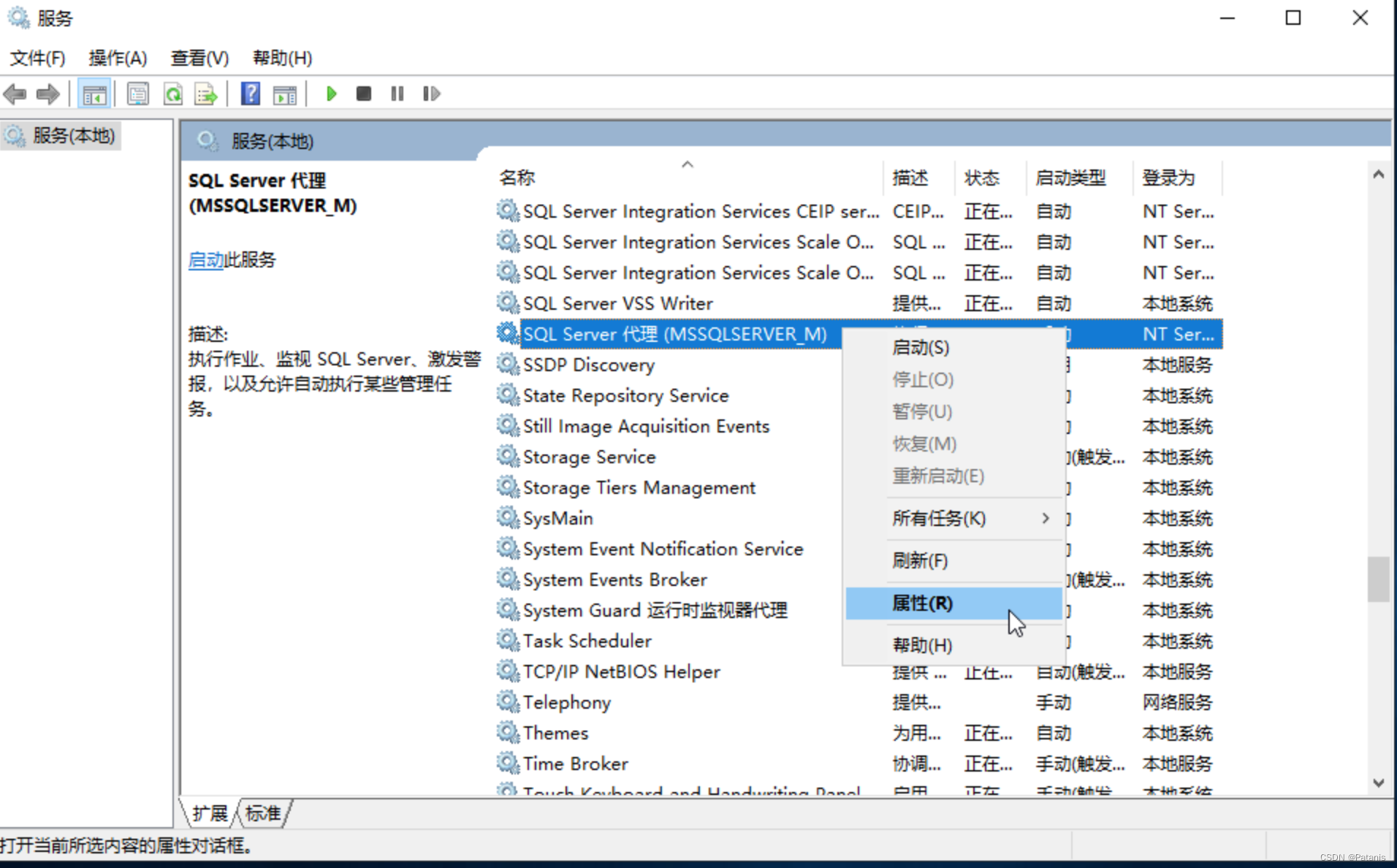This screenshot has width=1397, height=868.
Task: Click 网络服务 in Telephony row
Action: [1177, 702]
